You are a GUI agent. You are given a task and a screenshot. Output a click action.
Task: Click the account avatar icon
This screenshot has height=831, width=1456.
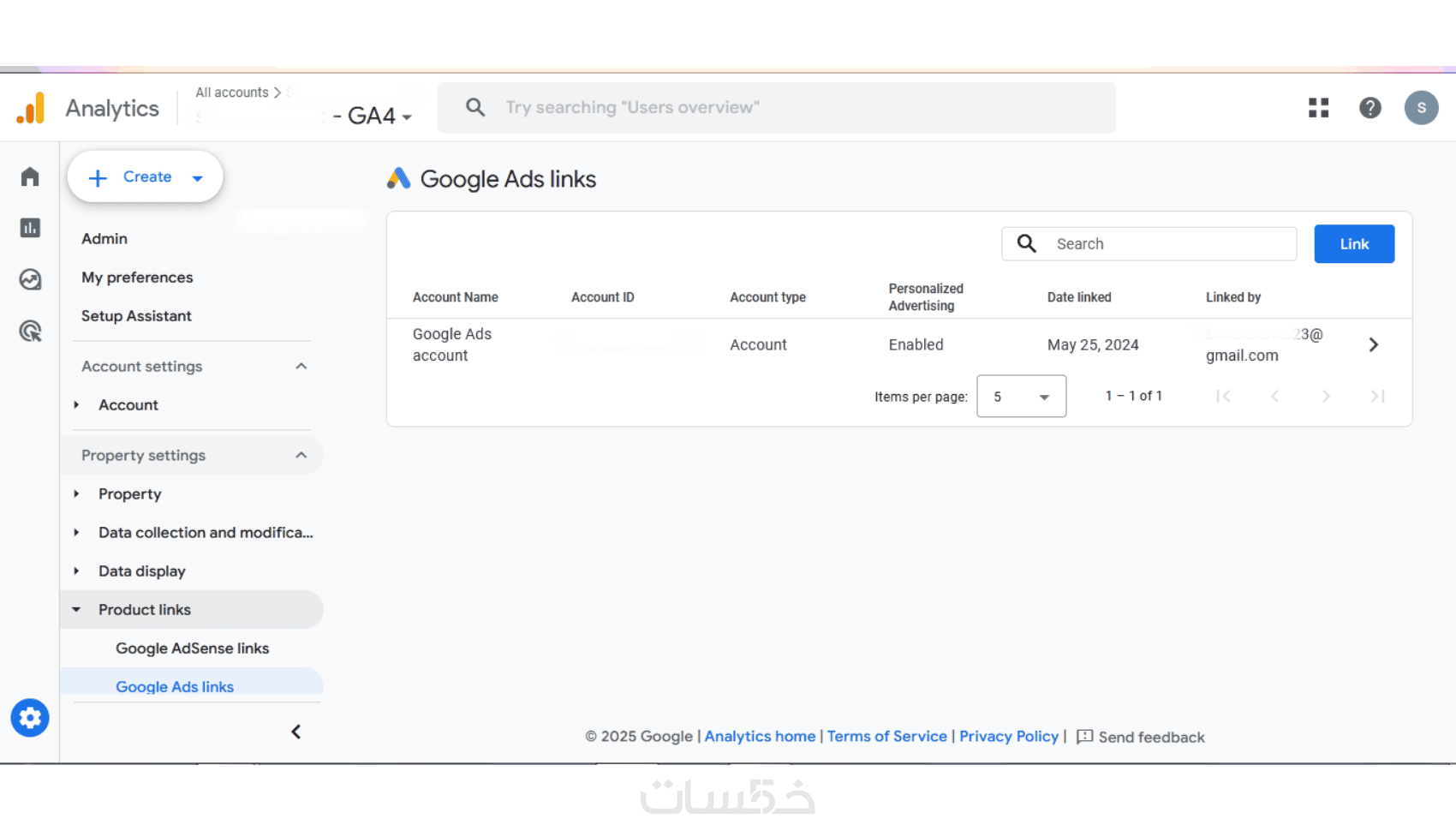coord(1421,108)
